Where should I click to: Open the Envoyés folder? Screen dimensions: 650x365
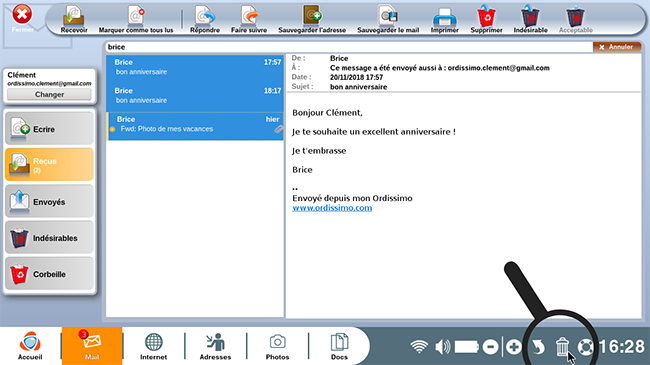[49, 202]
